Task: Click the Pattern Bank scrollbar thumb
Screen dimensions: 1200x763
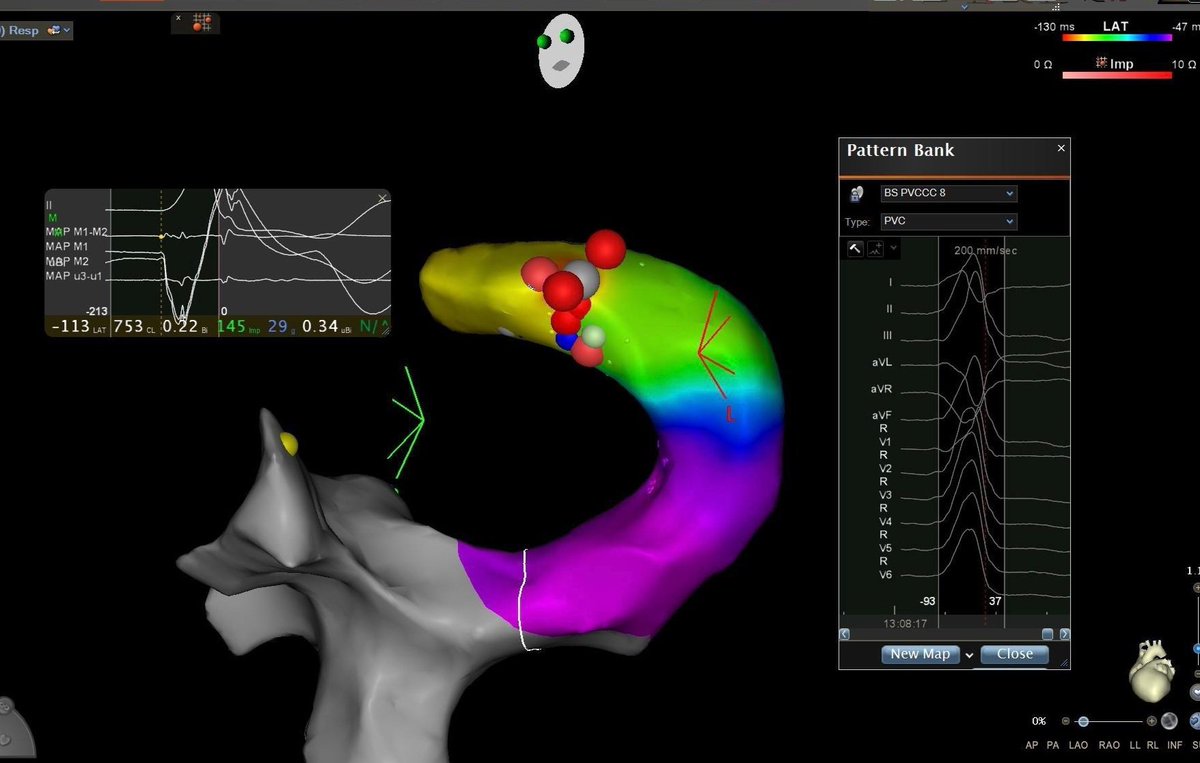Action: click(1047, 634)
